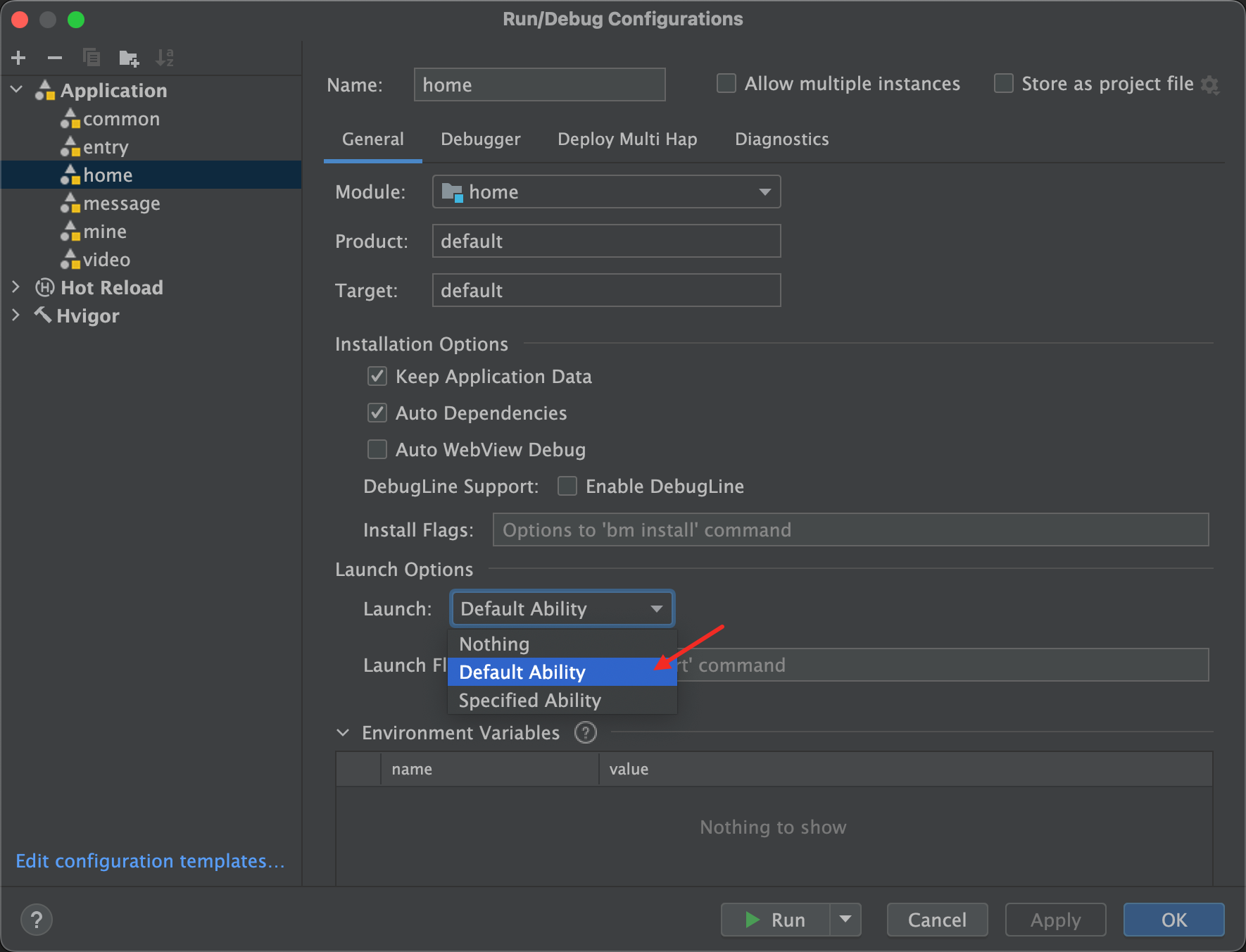Select the home configuration in tree

(x=151, y=175)
